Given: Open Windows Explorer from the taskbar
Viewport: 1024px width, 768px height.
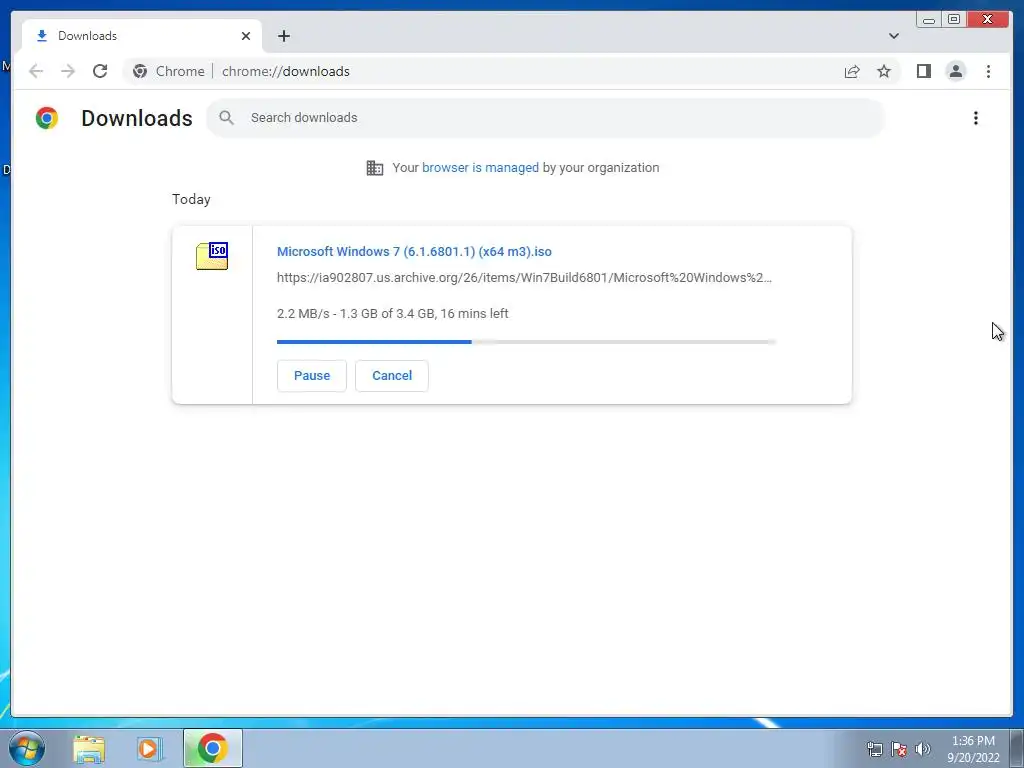Looking at the screenshot, I should click(89, 748).
